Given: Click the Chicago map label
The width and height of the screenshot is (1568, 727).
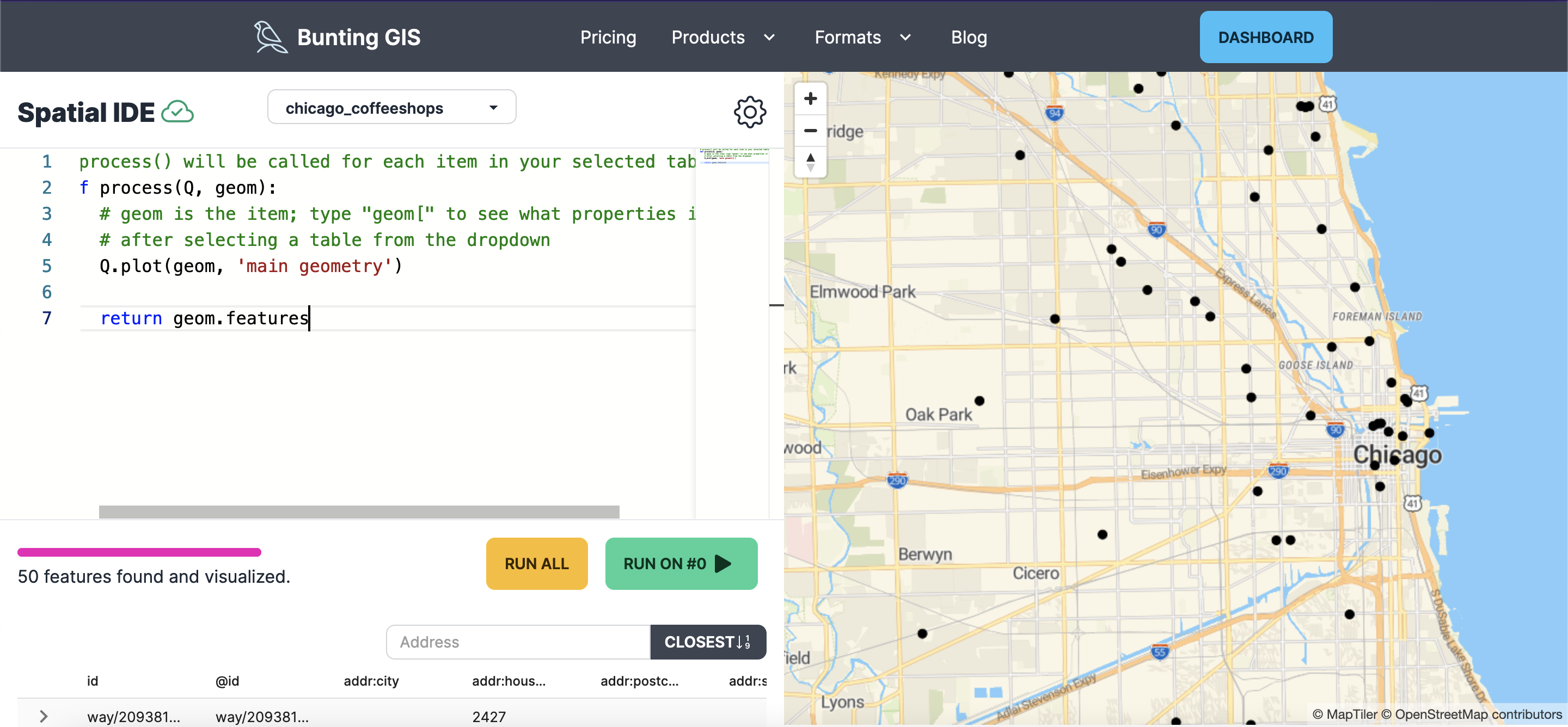Looking at the screenshot, I should (1397, 455).
